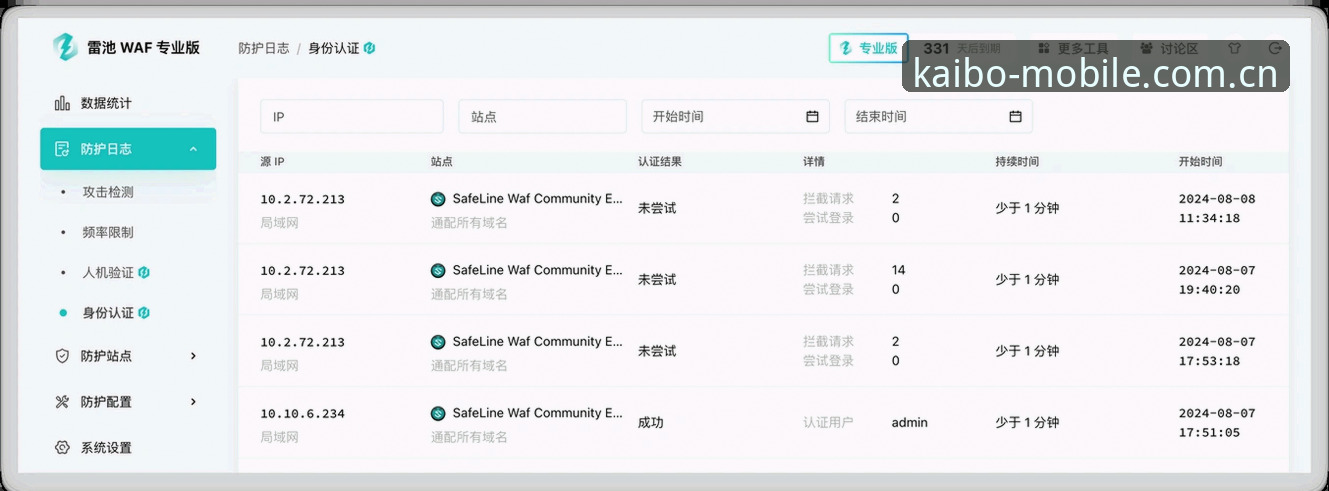
Task: Click the 源 IP column header
Action: coord(273,161)
